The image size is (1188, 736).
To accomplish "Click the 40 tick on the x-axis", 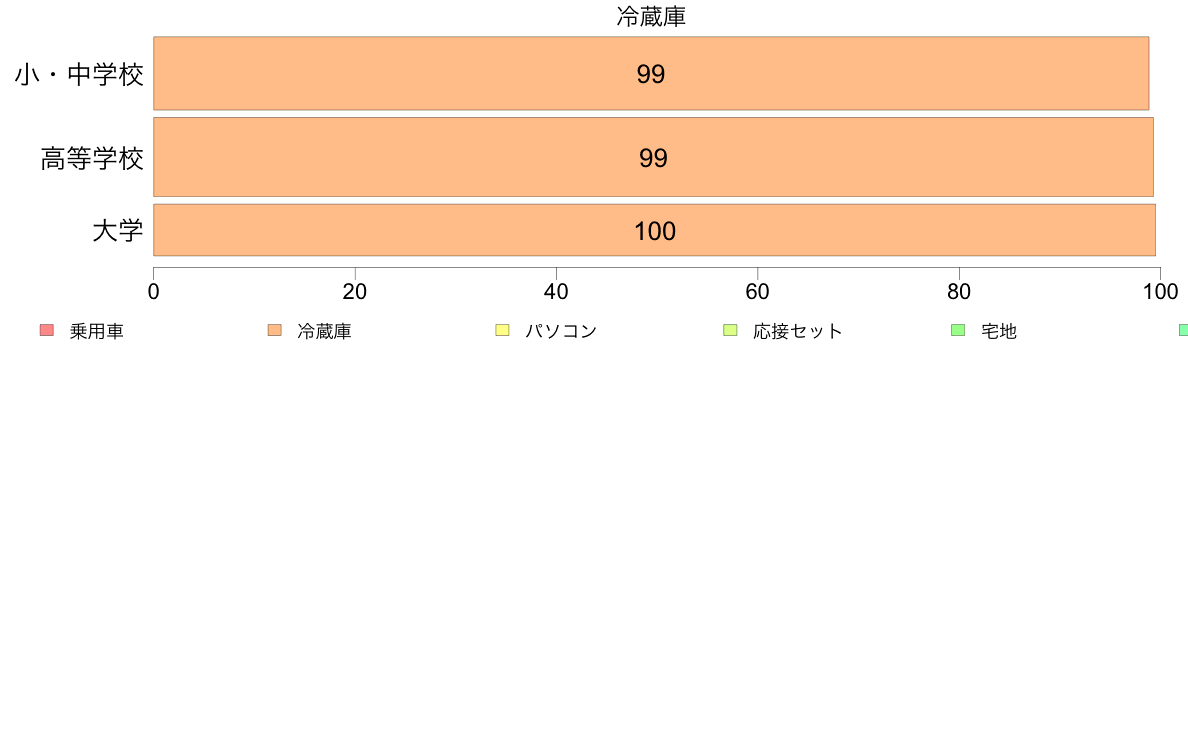I will [x=556, y=292].
